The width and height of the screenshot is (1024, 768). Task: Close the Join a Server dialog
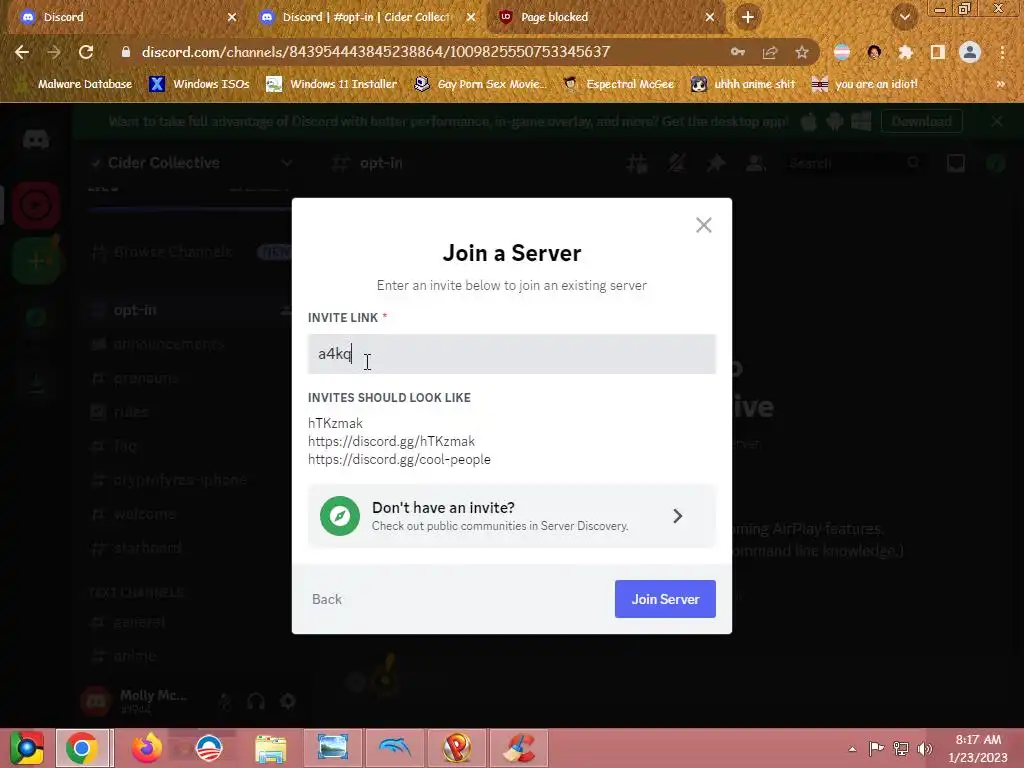click(x=703, y=225)
